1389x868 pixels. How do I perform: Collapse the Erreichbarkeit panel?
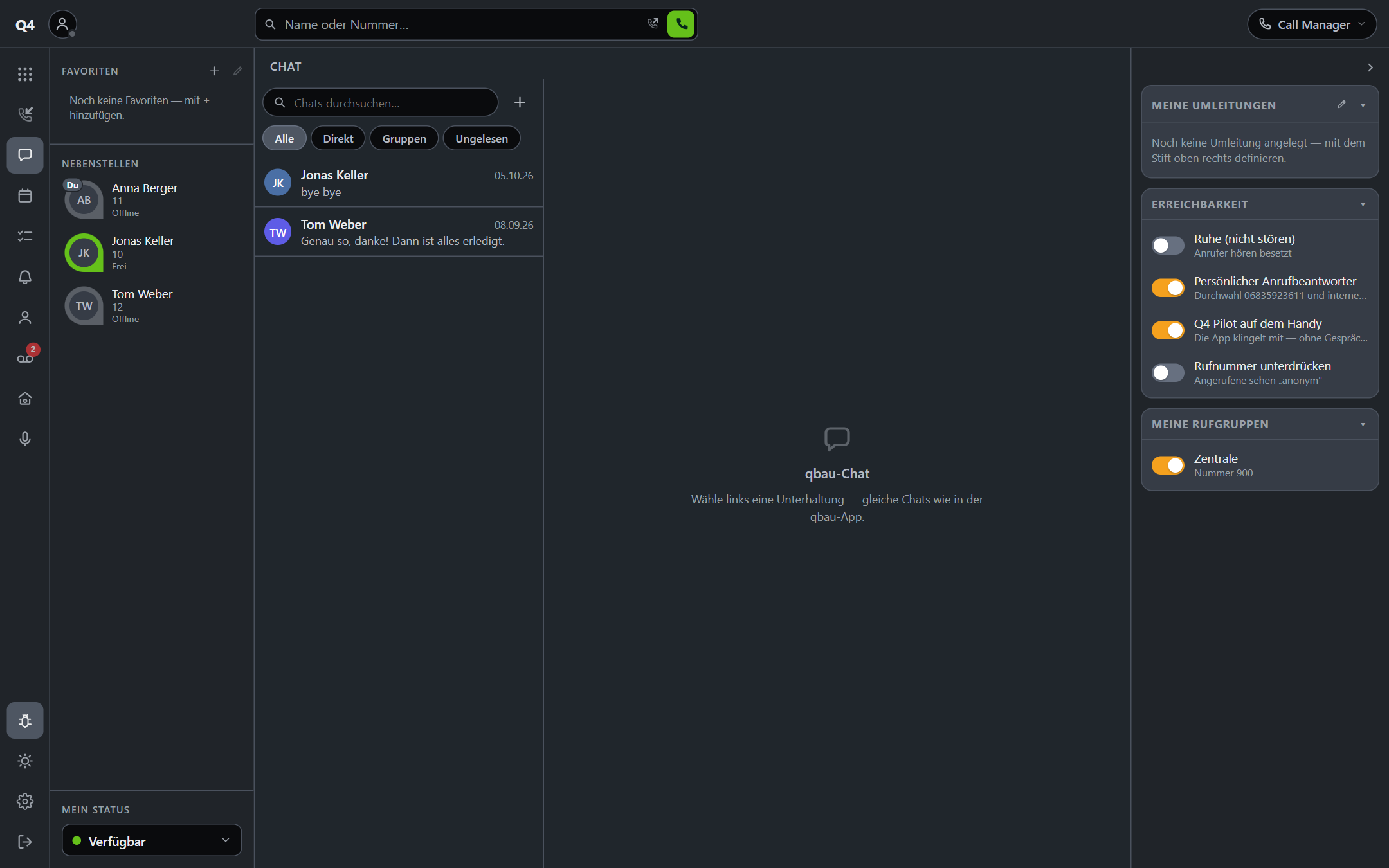click(x=1363, y=204)
